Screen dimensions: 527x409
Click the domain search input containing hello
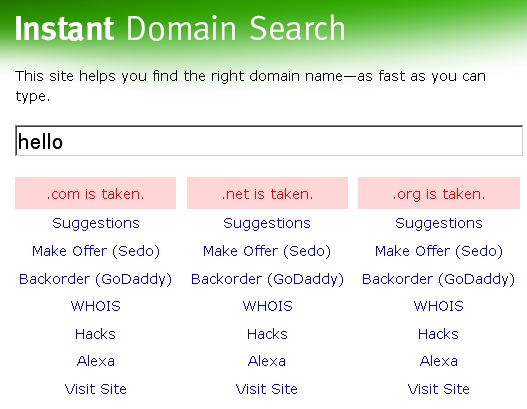[x=269, y=141]
